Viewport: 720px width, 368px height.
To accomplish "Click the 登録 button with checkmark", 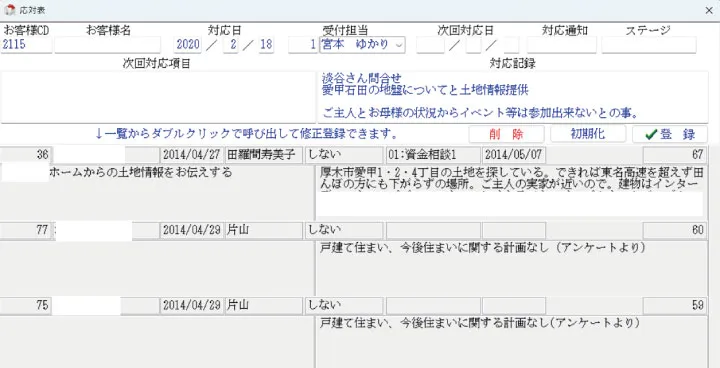I will (x=670, y=134).
